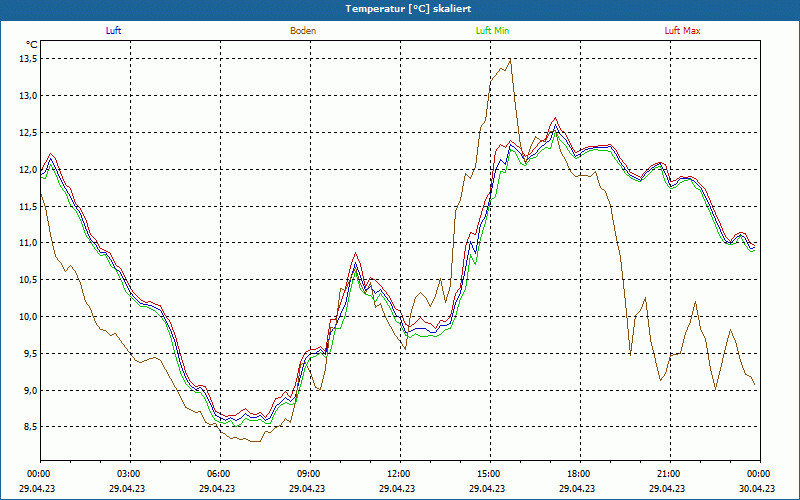Click the 13,5 y-axis value
The height and width of the screenshot is (500, 800).
pos(28,59)
